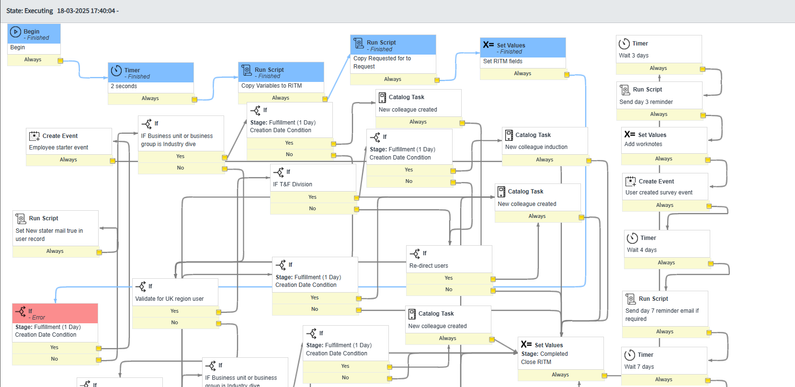Click the 'Re-direct users' If icon

(415, 253)
